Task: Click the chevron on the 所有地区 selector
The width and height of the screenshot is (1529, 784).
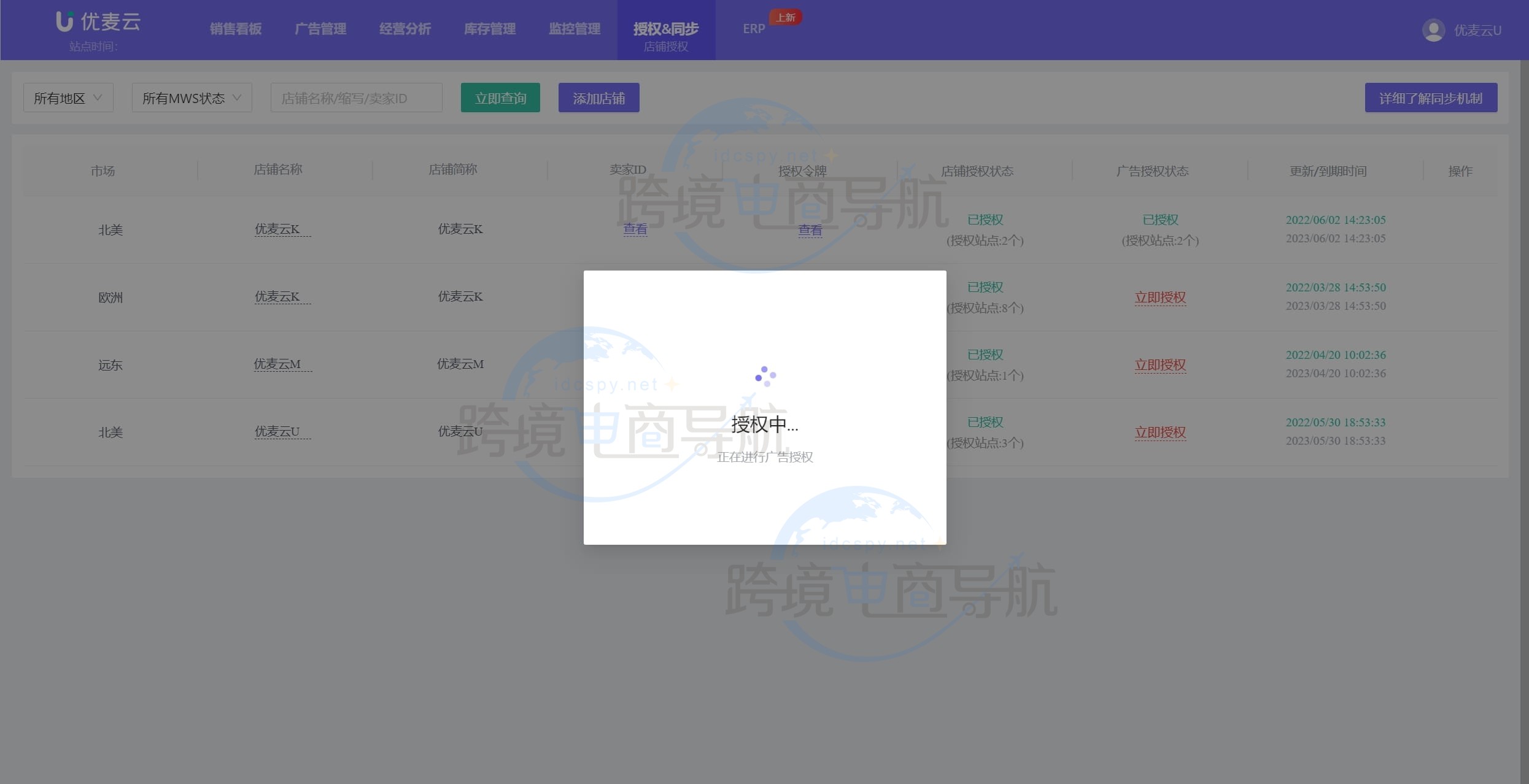Action: tap(98, 97)
